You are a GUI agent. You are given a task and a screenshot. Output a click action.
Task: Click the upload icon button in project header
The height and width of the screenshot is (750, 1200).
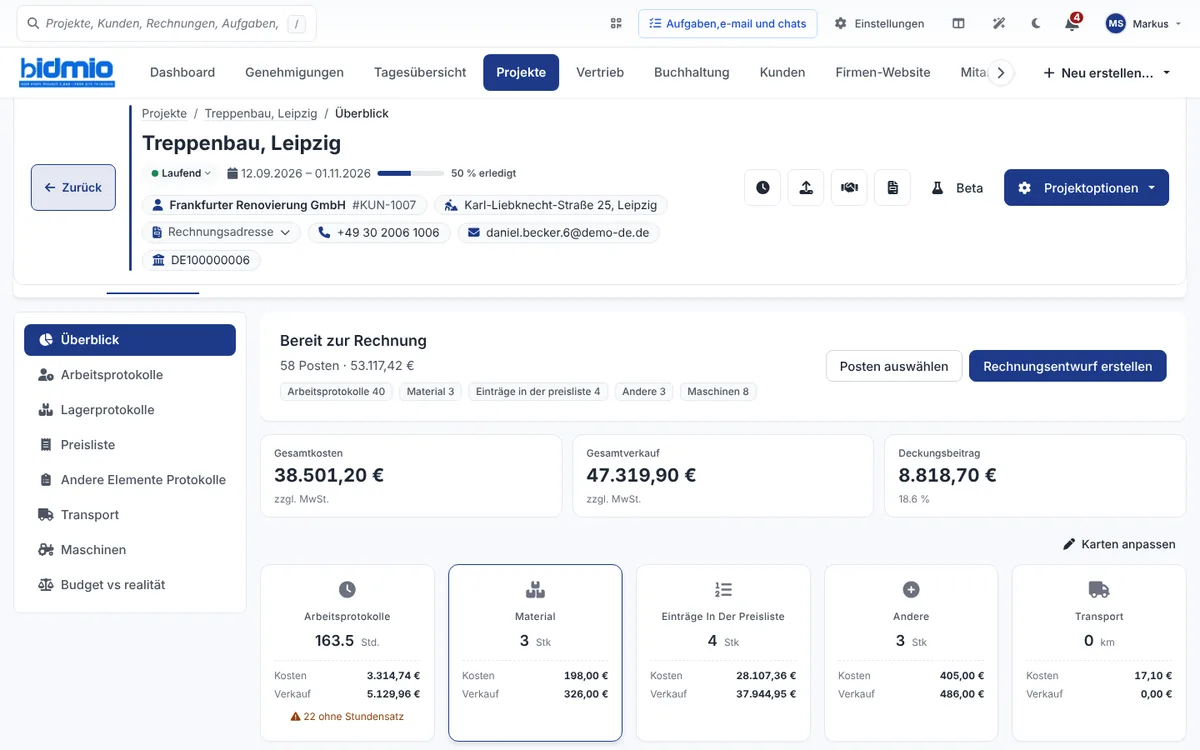point(806,188)
